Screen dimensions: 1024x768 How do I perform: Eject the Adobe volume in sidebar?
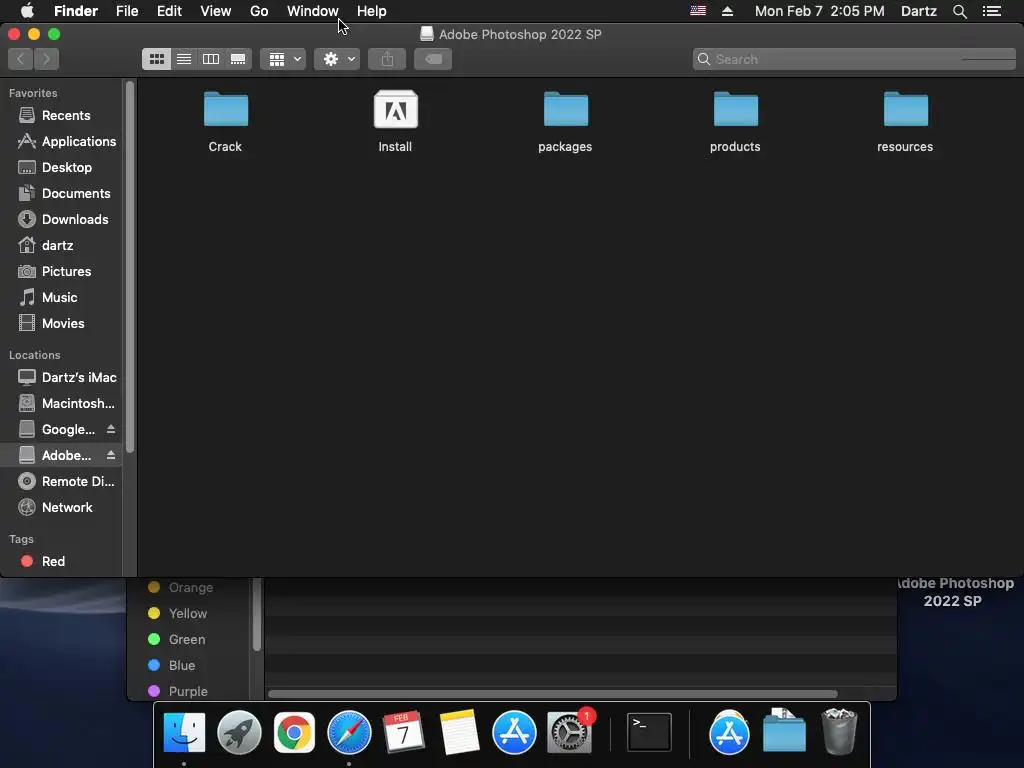click(x=111, y=455)
